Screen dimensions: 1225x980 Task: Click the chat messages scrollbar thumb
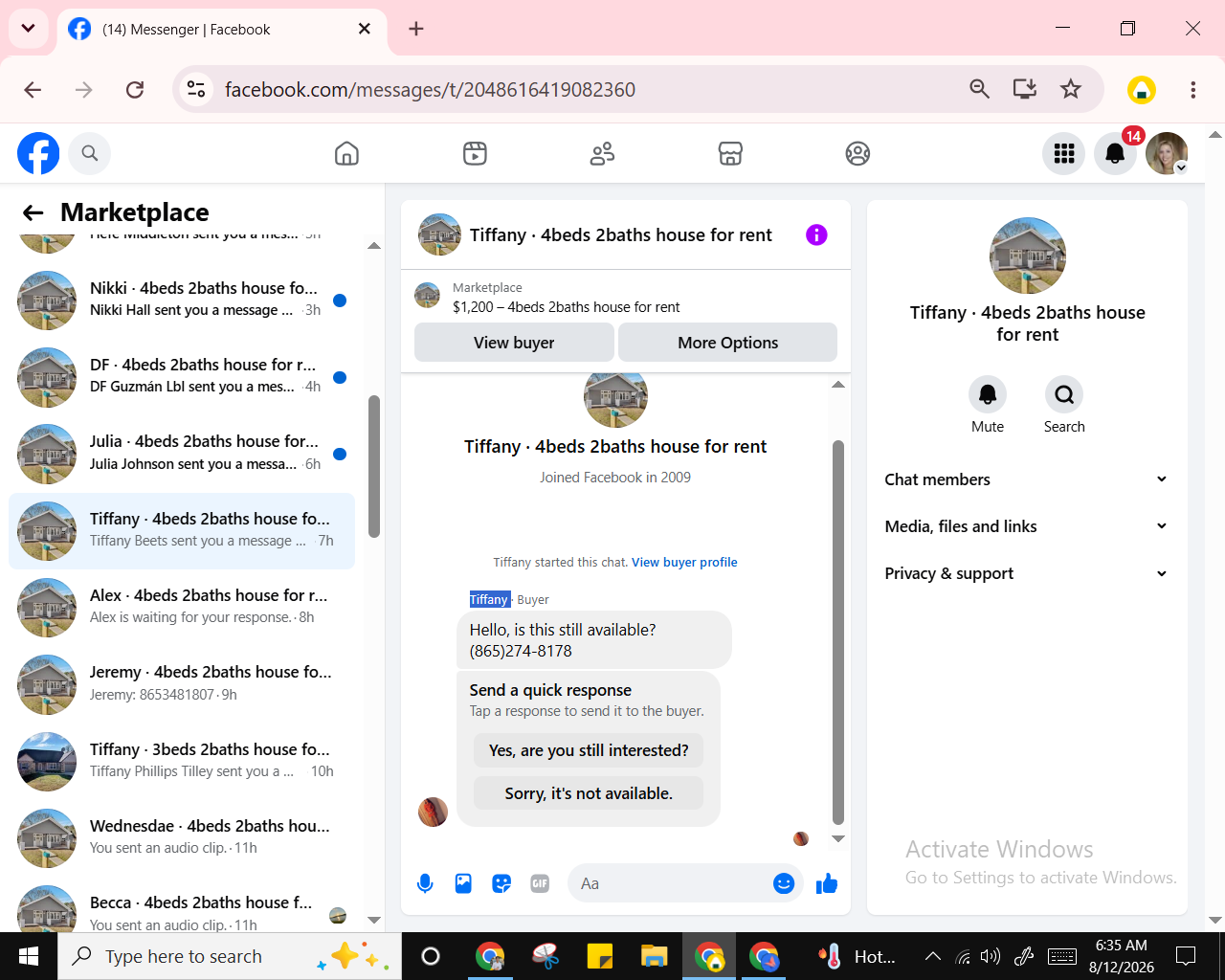pyautogui.click(x=838, y=632)
